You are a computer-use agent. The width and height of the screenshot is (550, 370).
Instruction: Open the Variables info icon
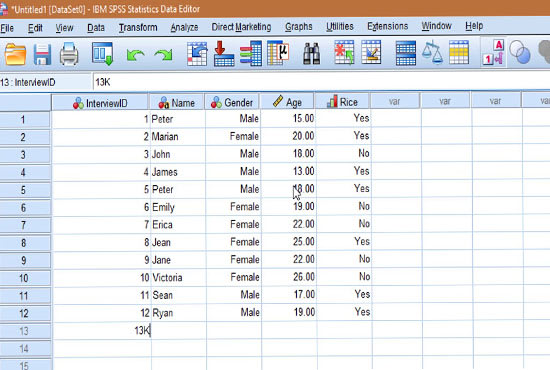tap(250, 54)
